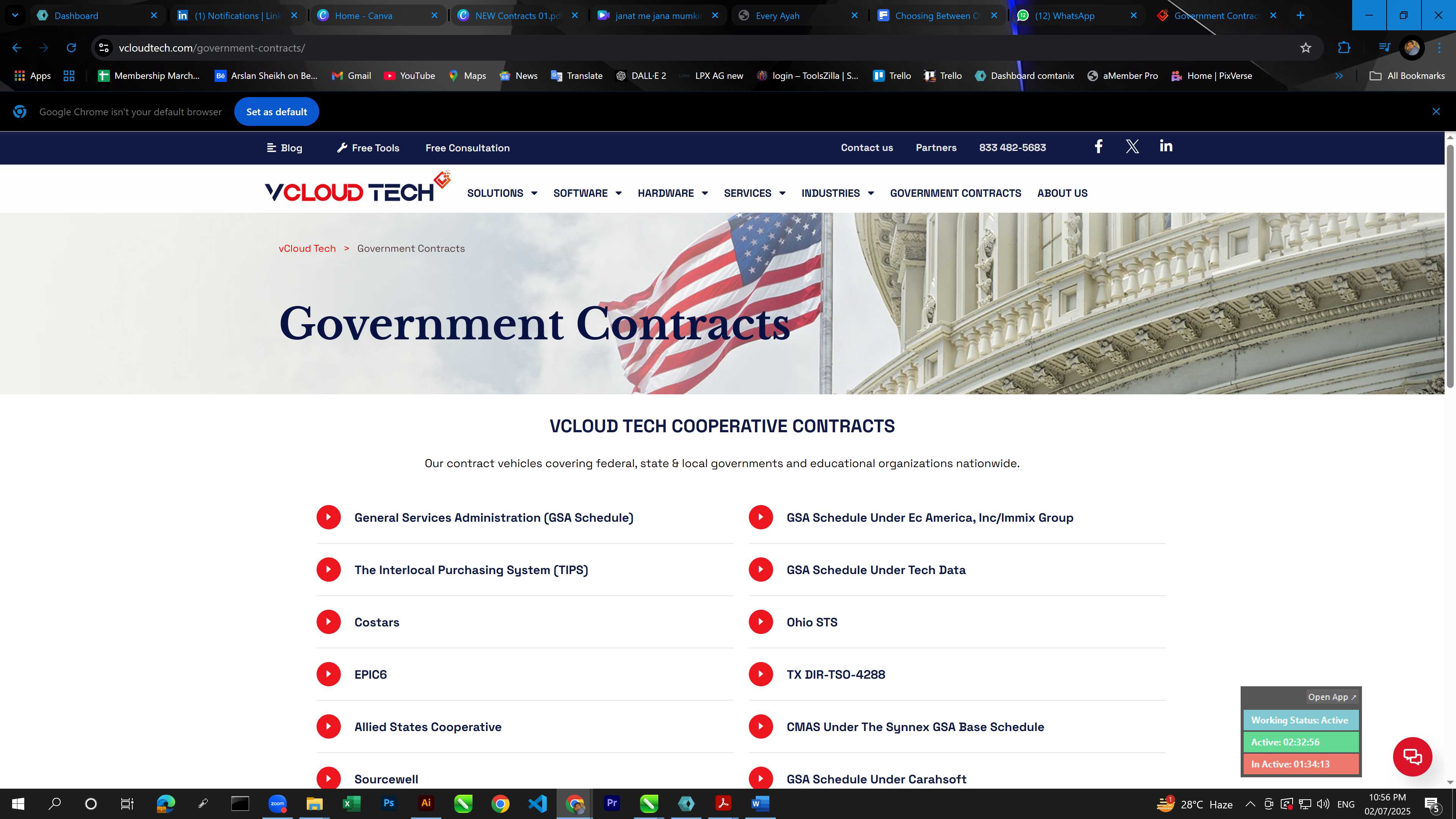Open the X (Twitter) social icon
Viewport: 1456px width, 819px height.
pos(1132,147)
